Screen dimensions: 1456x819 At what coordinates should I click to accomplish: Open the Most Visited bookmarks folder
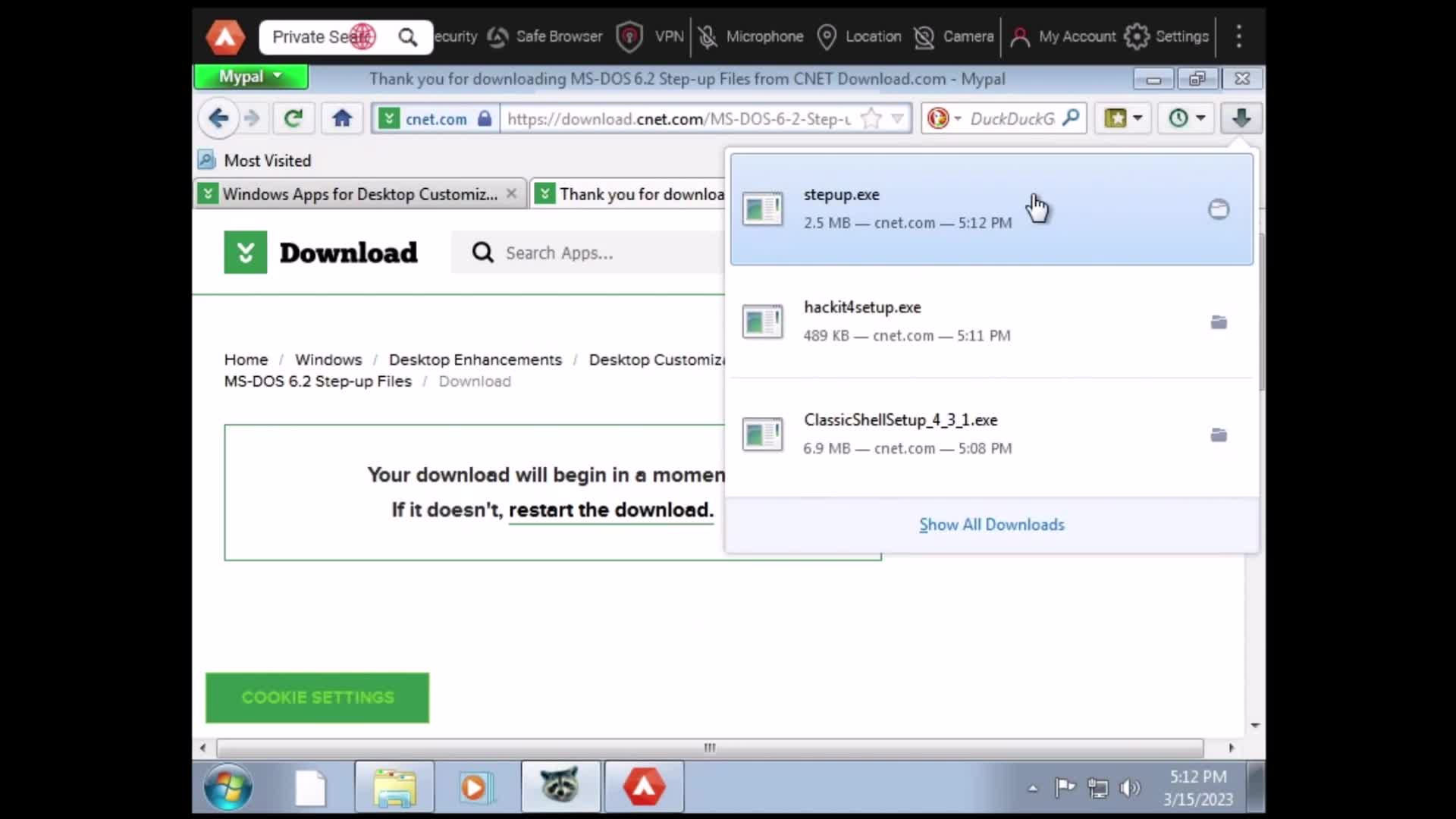coord(255,161)
